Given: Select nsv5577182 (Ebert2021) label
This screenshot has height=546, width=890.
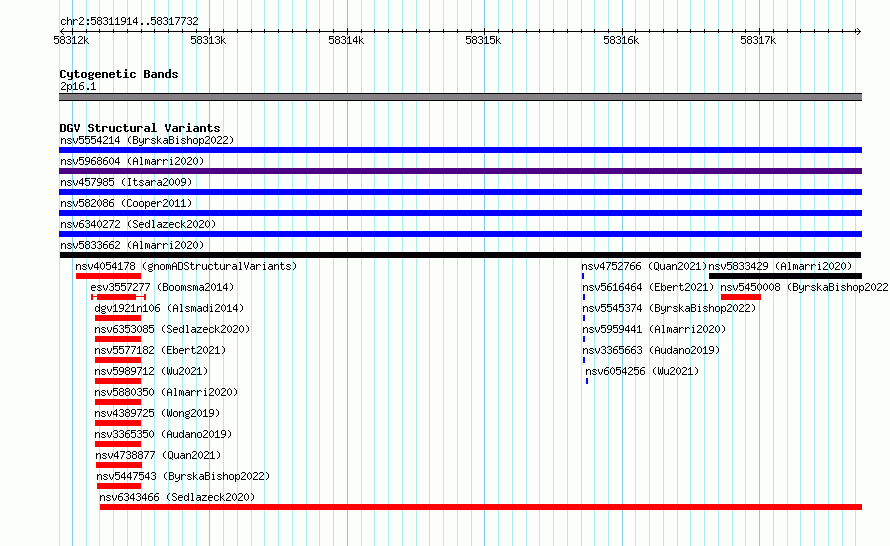Looking at the screenshot, I should point(160,350).
